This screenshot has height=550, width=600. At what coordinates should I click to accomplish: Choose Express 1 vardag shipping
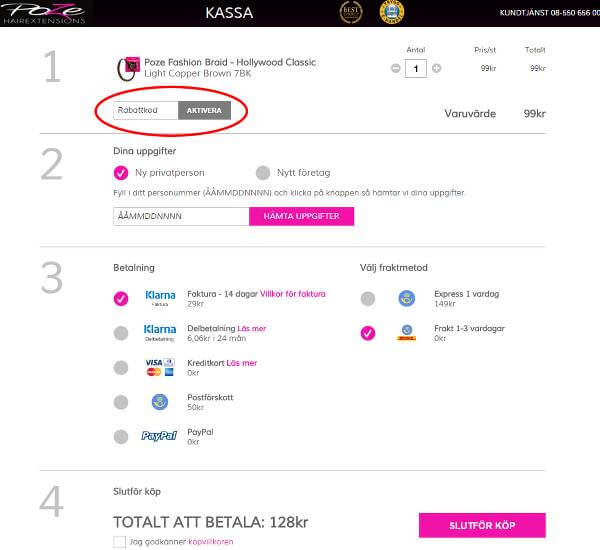[368, 298]
